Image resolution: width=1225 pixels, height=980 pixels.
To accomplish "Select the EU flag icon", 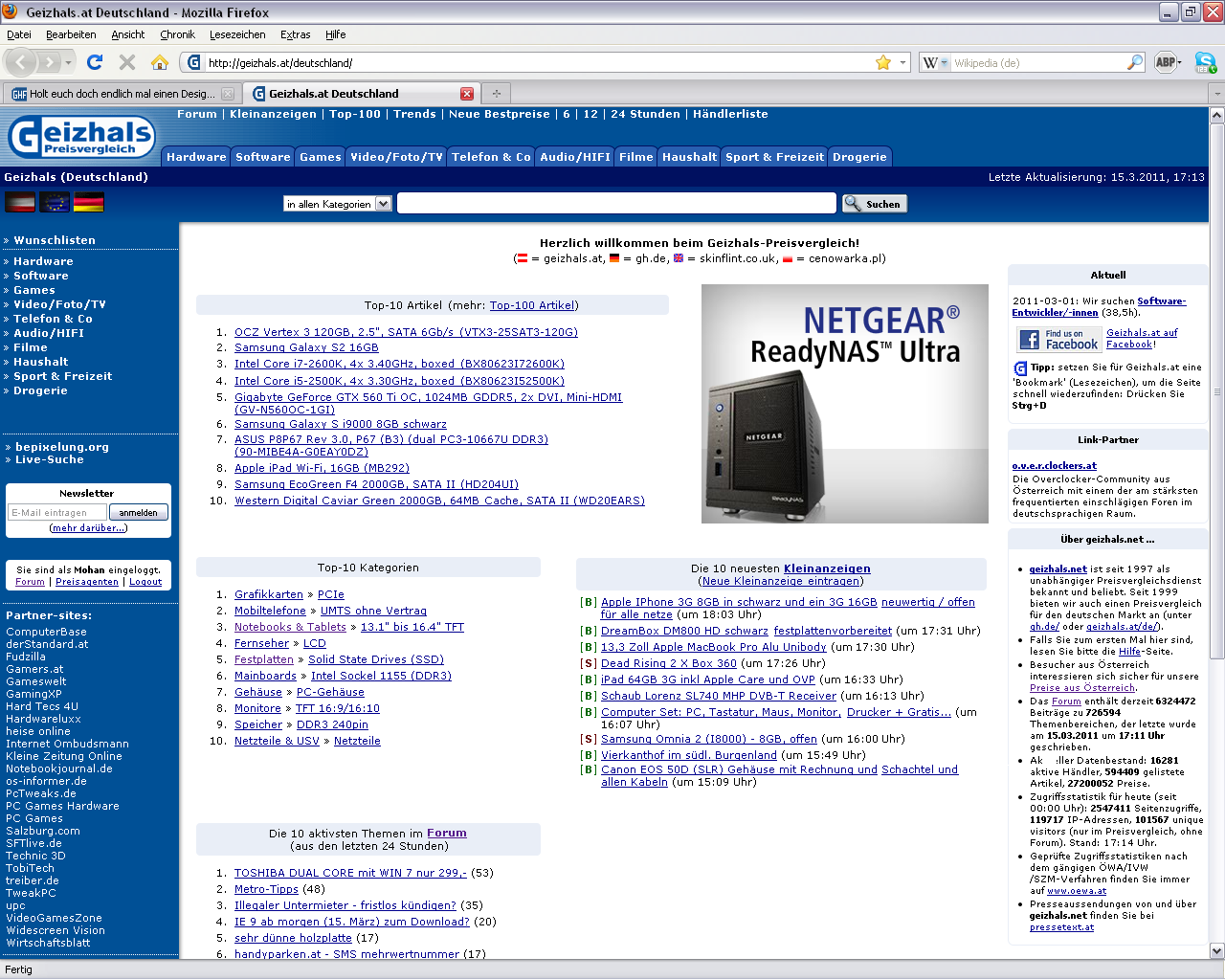I will 55,202.
